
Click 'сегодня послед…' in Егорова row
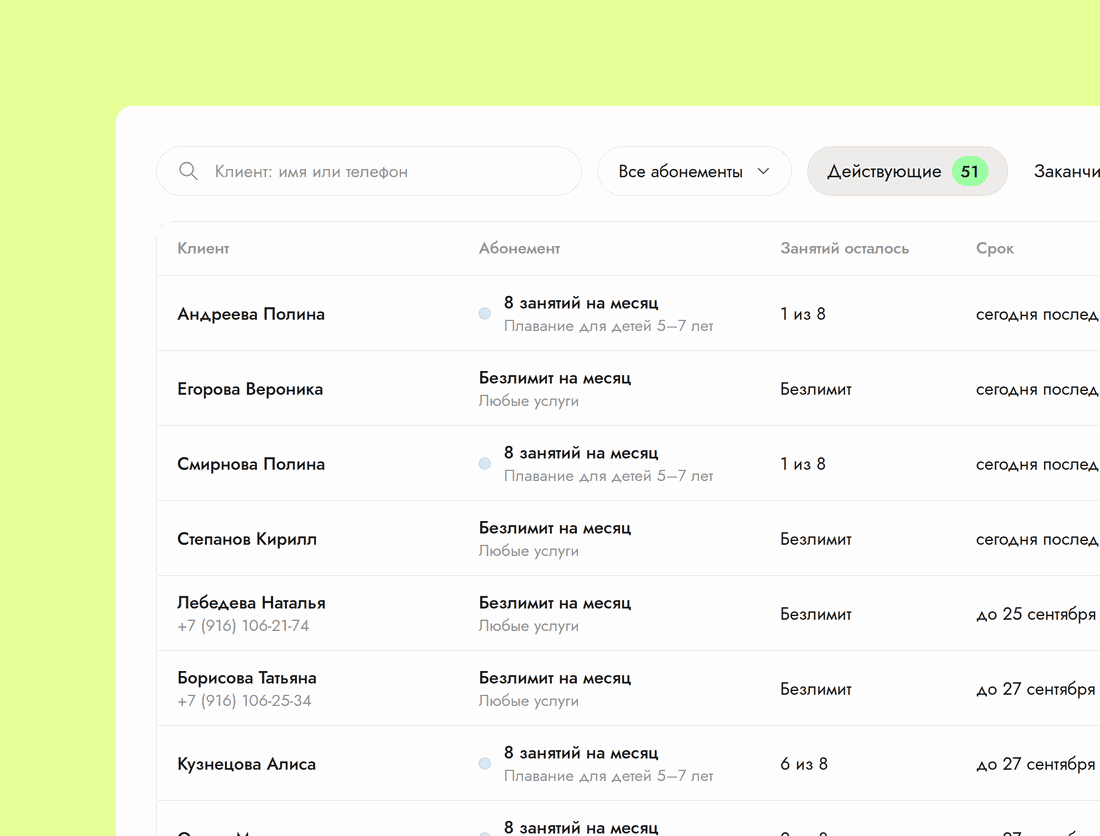coord(1038,389)
